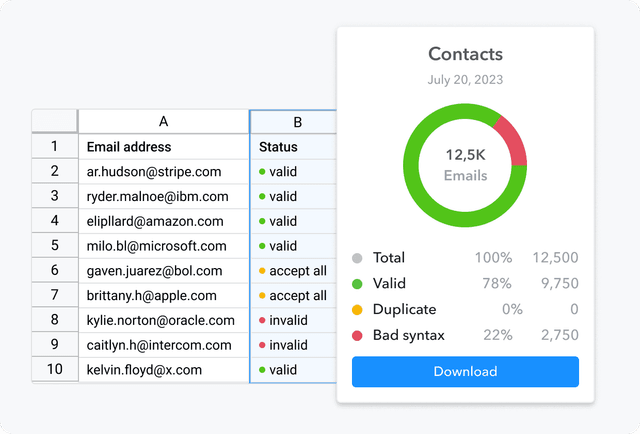Click the red Bad syntax legend dot
Screen dimensions: 640x434
coord(357,336)
